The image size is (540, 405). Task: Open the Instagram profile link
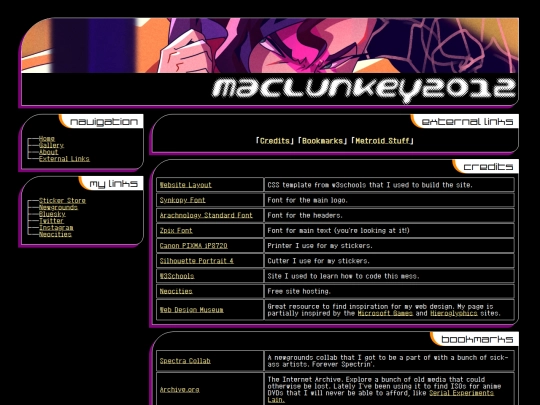tap(56, 228)
